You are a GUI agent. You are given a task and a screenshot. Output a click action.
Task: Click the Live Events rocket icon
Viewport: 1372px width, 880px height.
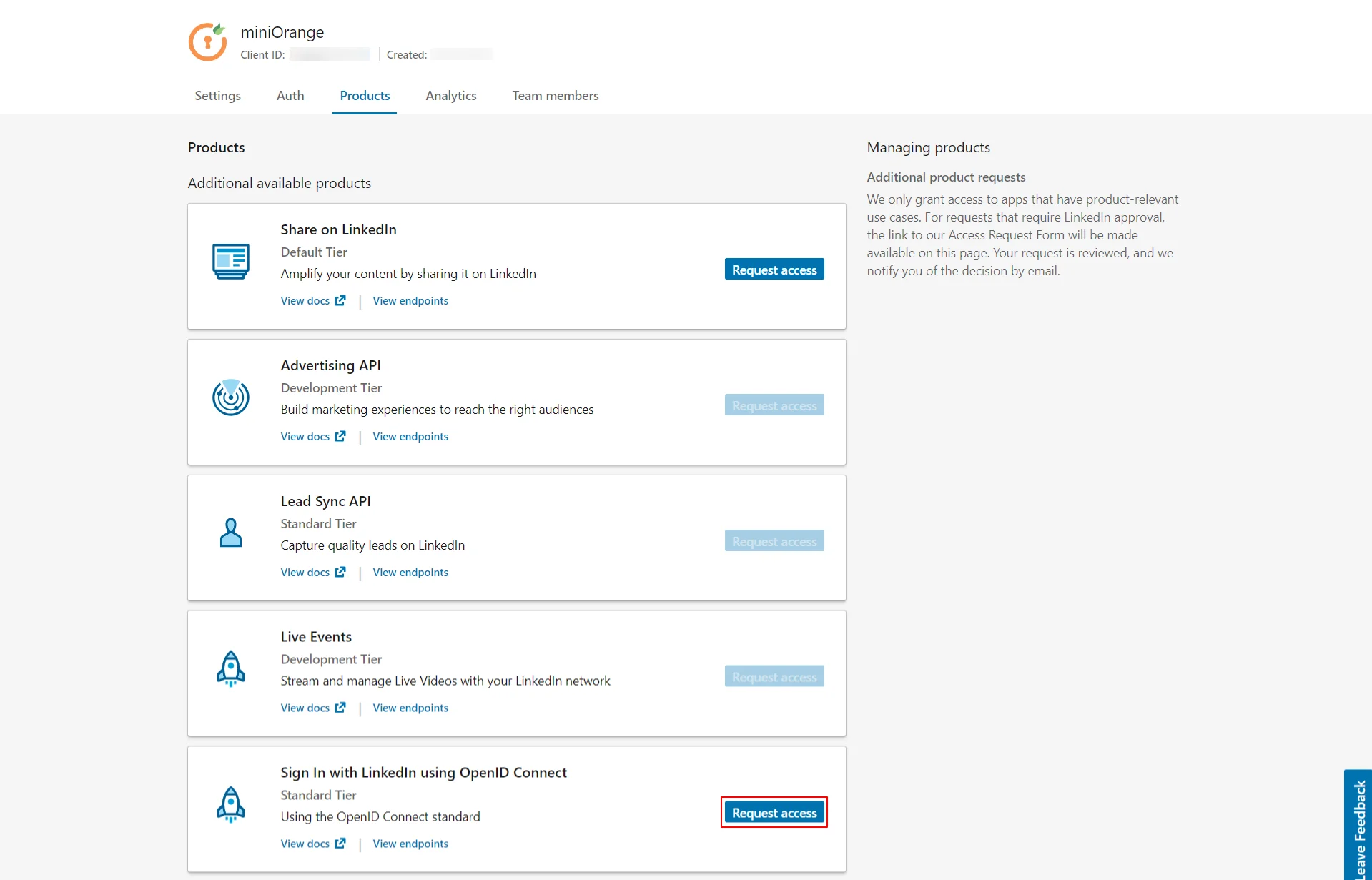[x=231, y=668]
